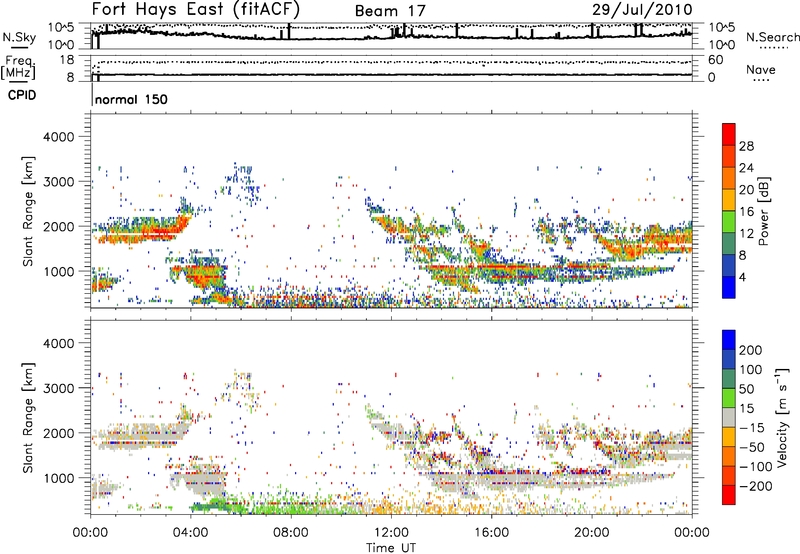Select the 'Freq. [MHz]' axis label
This screenshot has width=800, height=554.
click(18, 67)
